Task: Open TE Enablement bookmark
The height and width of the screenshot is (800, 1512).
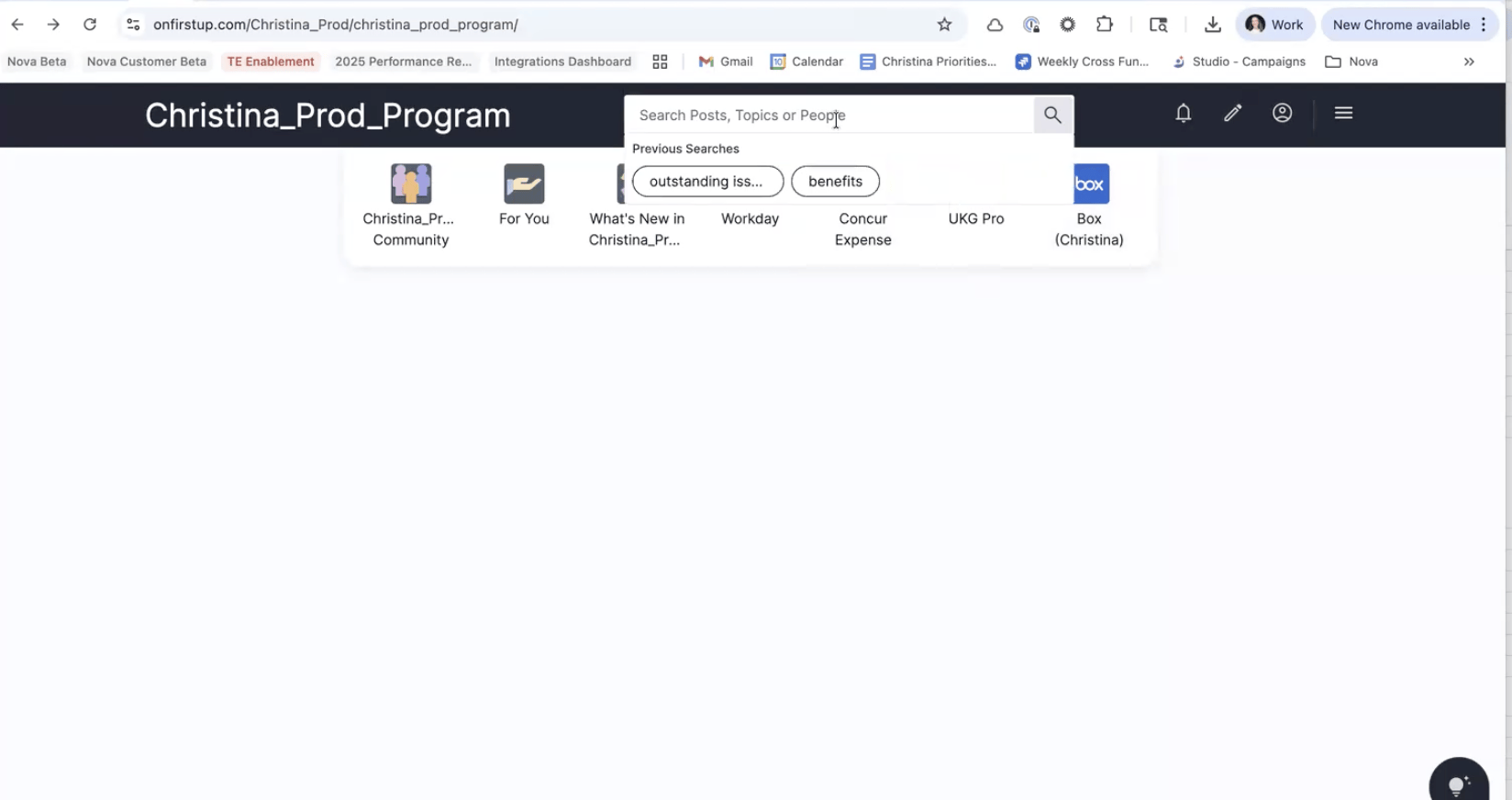Action: click(x=271, y=61)
